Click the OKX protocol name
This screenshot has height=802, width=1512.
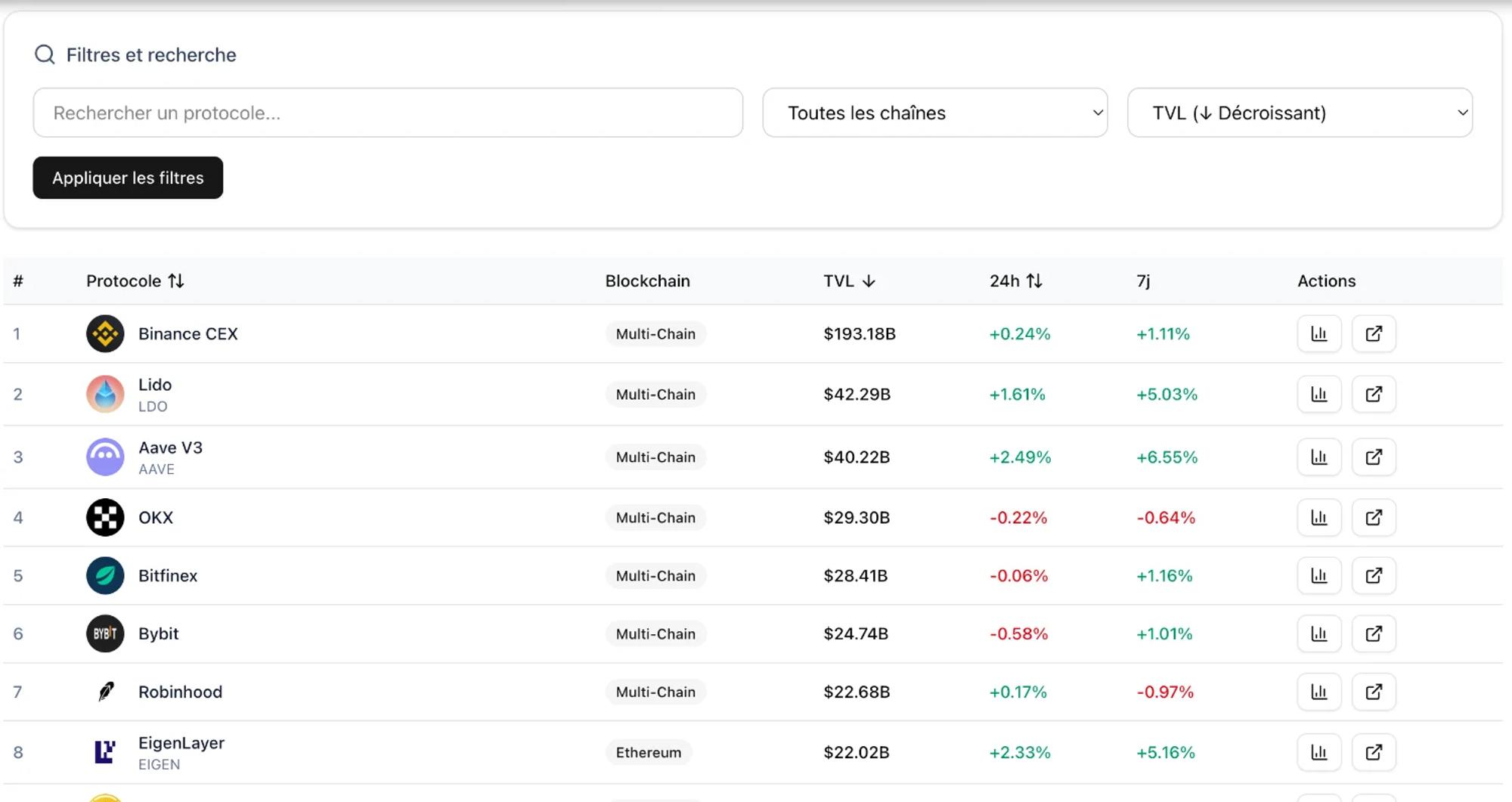click(x=156, y=517)
